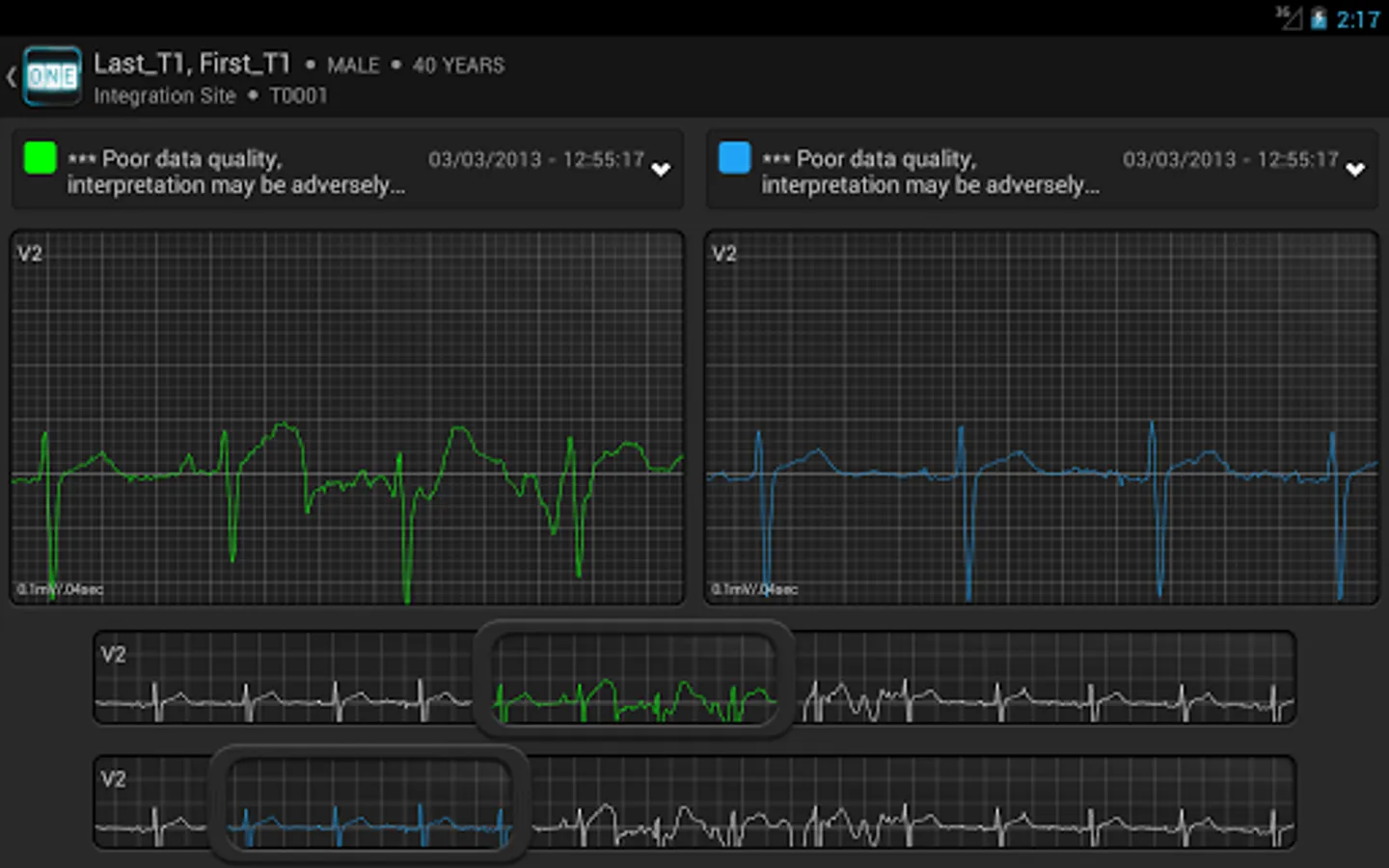Select the blue V2 waveform chart
Screen dimensions: 1389x868
(1042, 417)
